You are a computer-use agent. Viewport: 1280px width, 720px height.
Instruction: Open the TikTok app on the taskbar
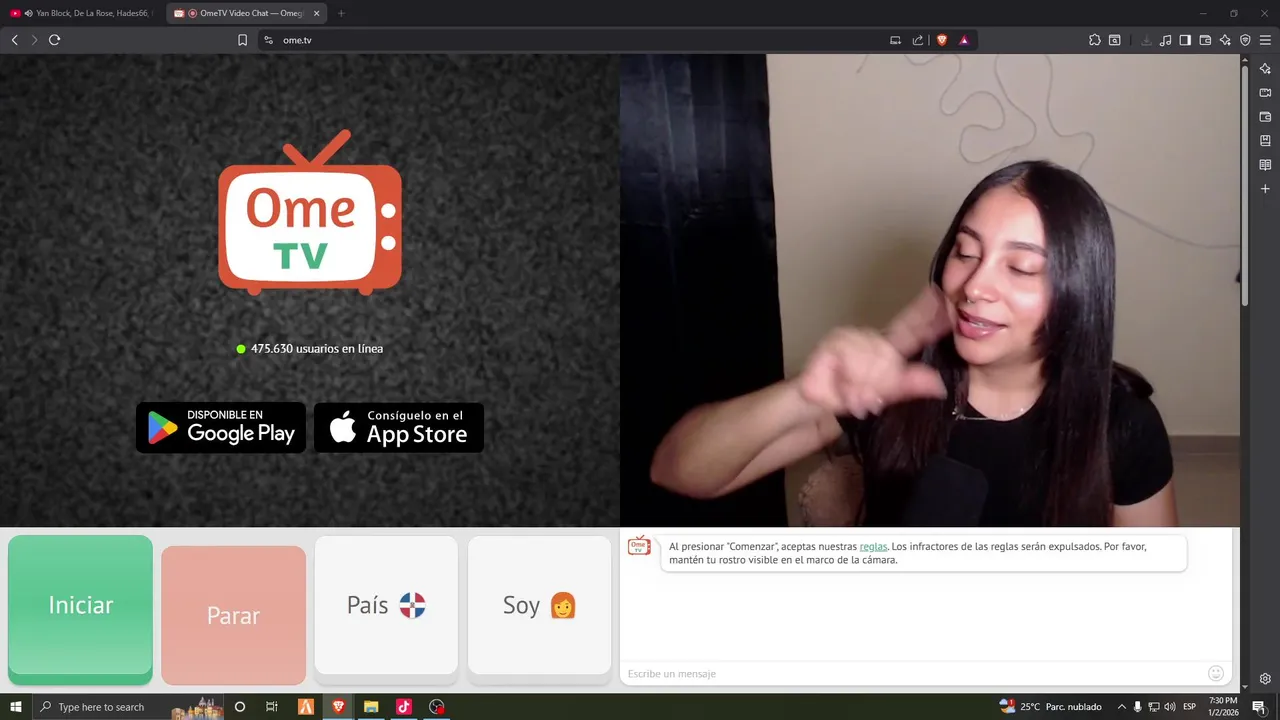click(x=403, y=707)
